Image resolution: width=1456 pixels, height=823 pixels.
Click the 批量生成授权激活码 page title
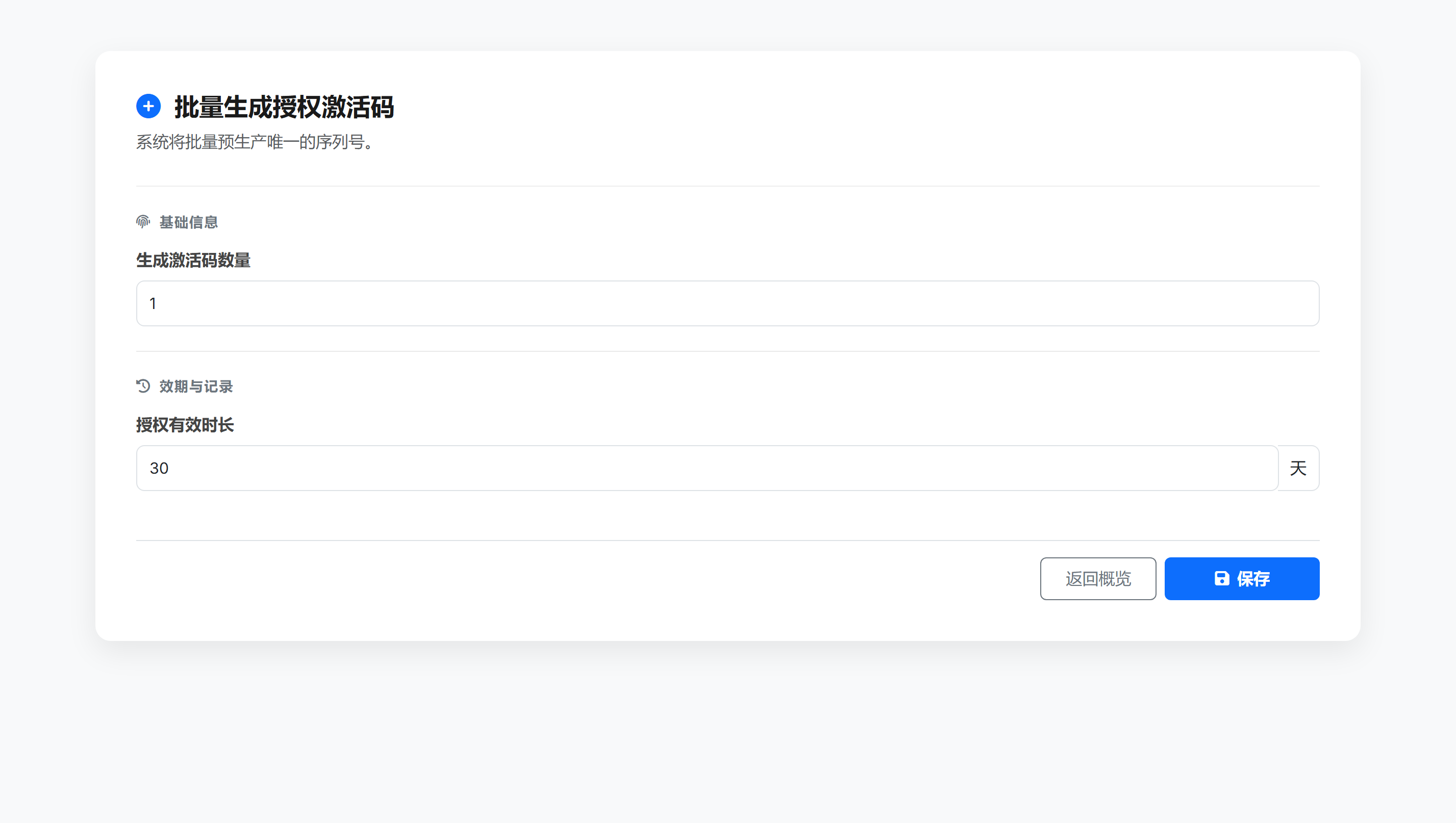click(284, 107)
